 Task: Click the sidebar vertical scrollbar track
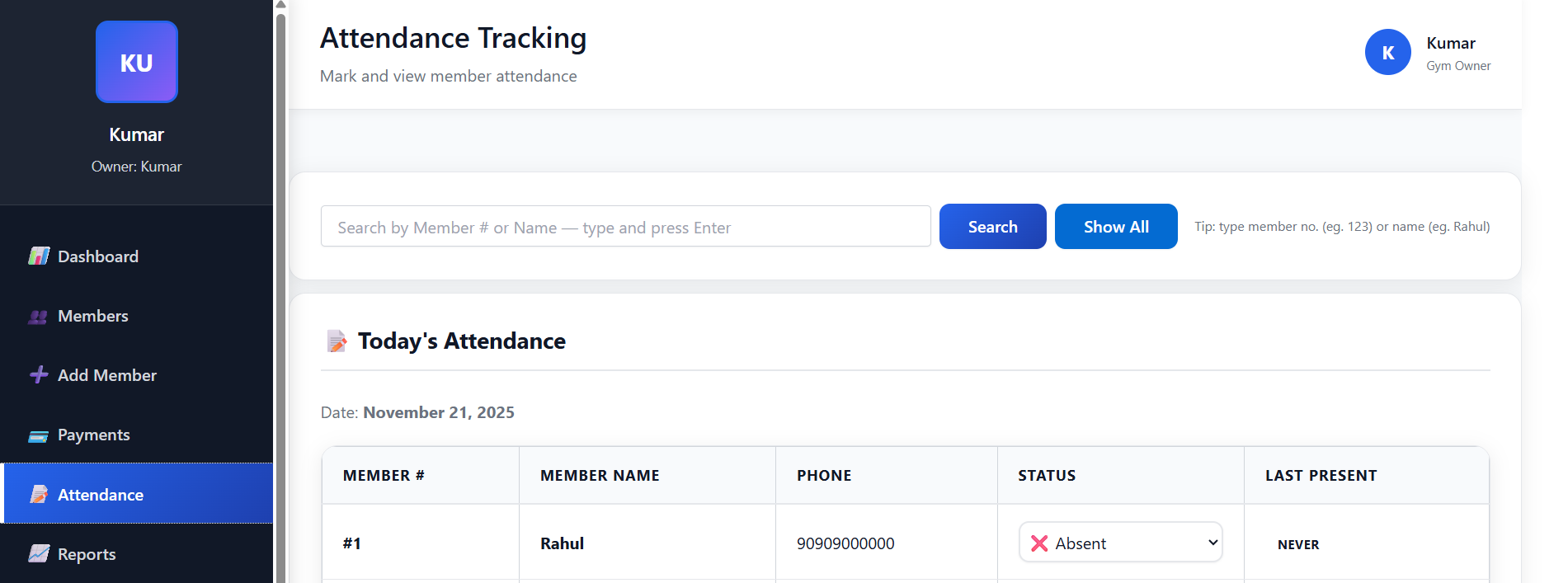coord(280,297)
